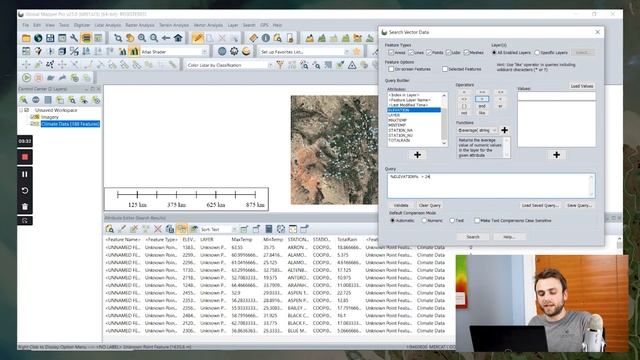640x360 pixels.
Task: Open the Set up Favorites List dropdown
Action: [x=346, y=52]
